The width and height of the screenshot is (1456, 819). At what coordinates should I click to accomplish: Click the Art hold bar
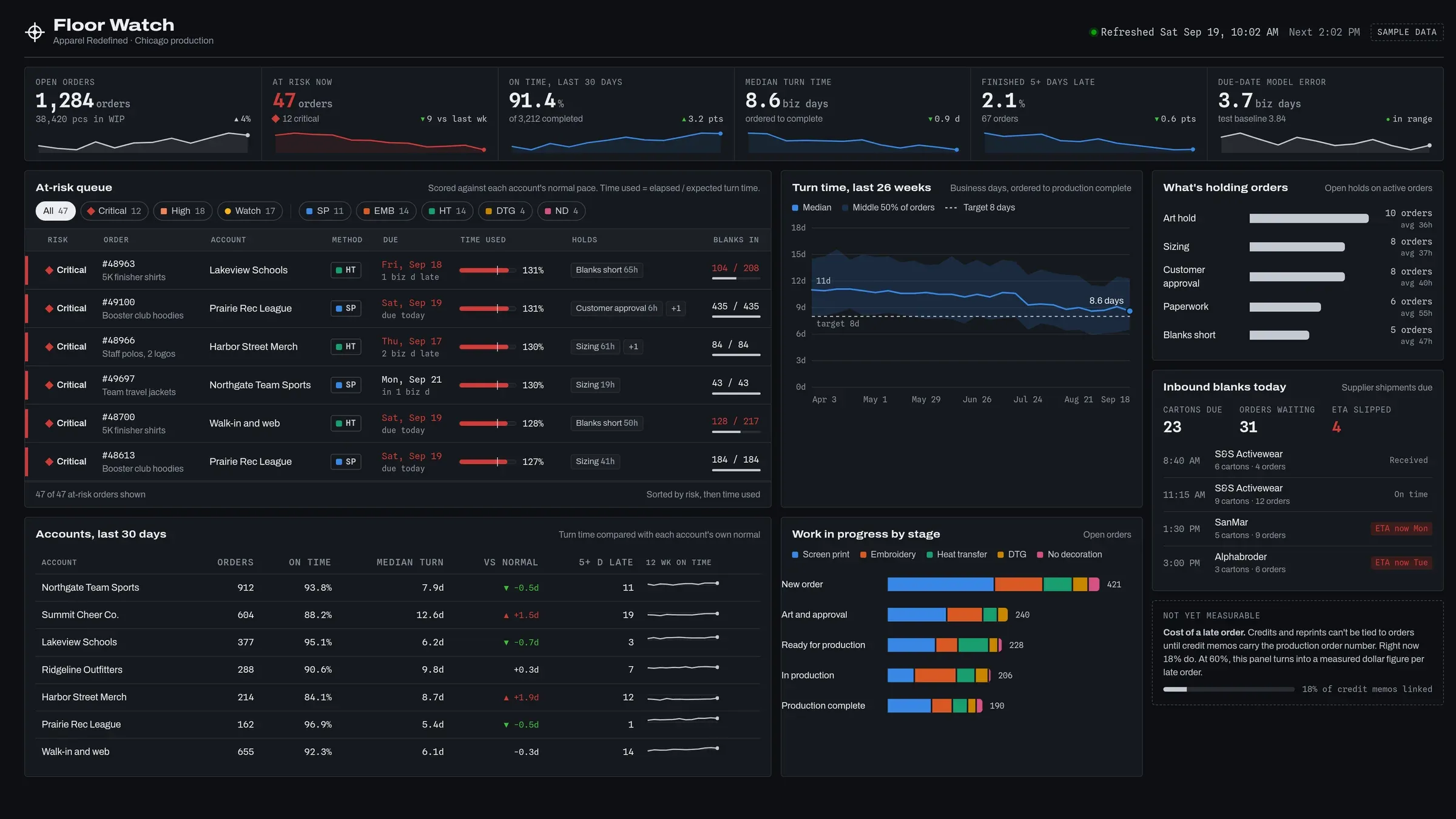[x=1309, y=218]
